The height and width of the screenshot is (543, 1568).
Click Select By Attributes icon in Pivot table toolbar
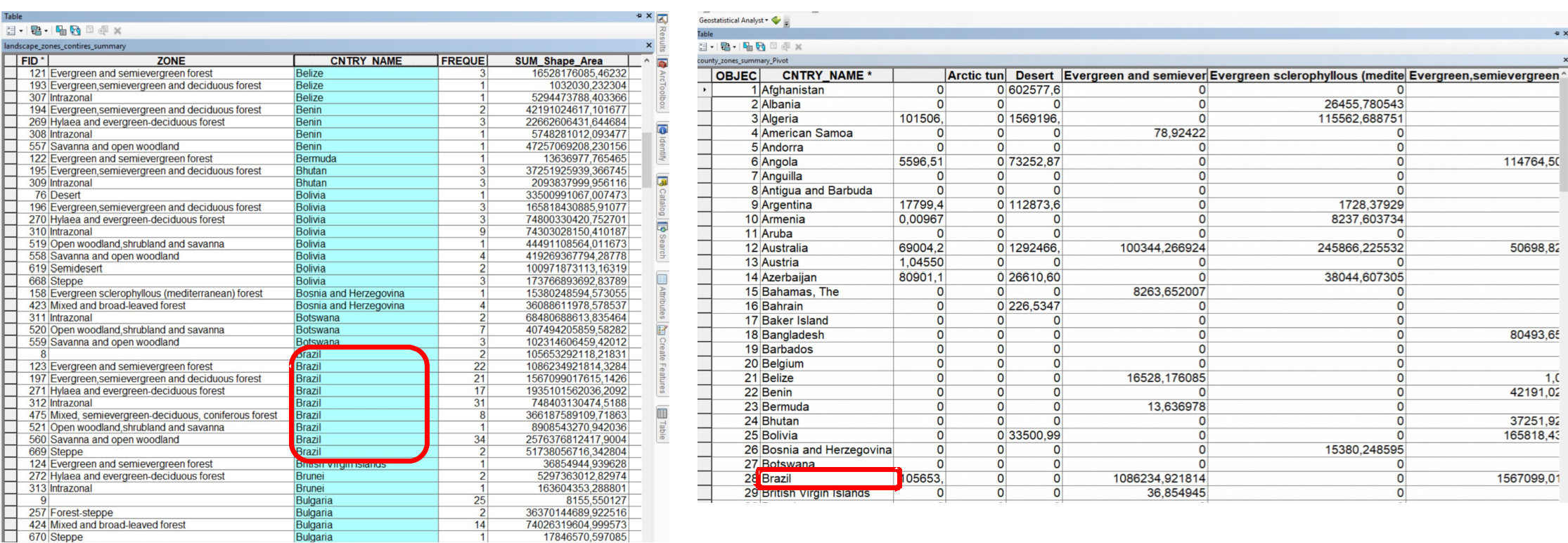(x=747, y=47)
